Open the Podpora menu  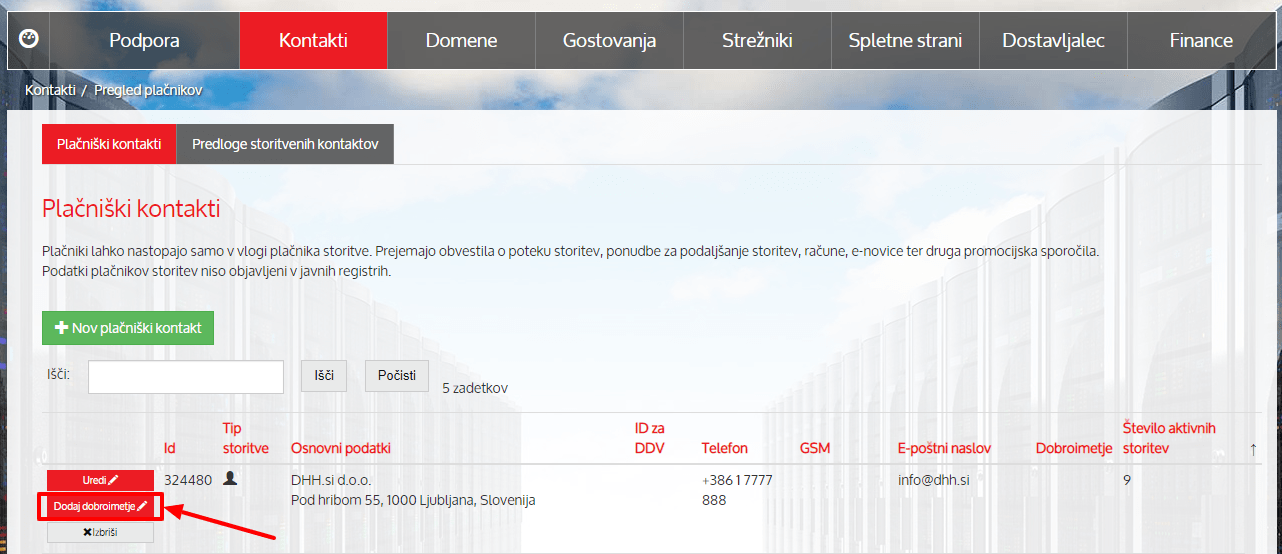click(144, 41)
